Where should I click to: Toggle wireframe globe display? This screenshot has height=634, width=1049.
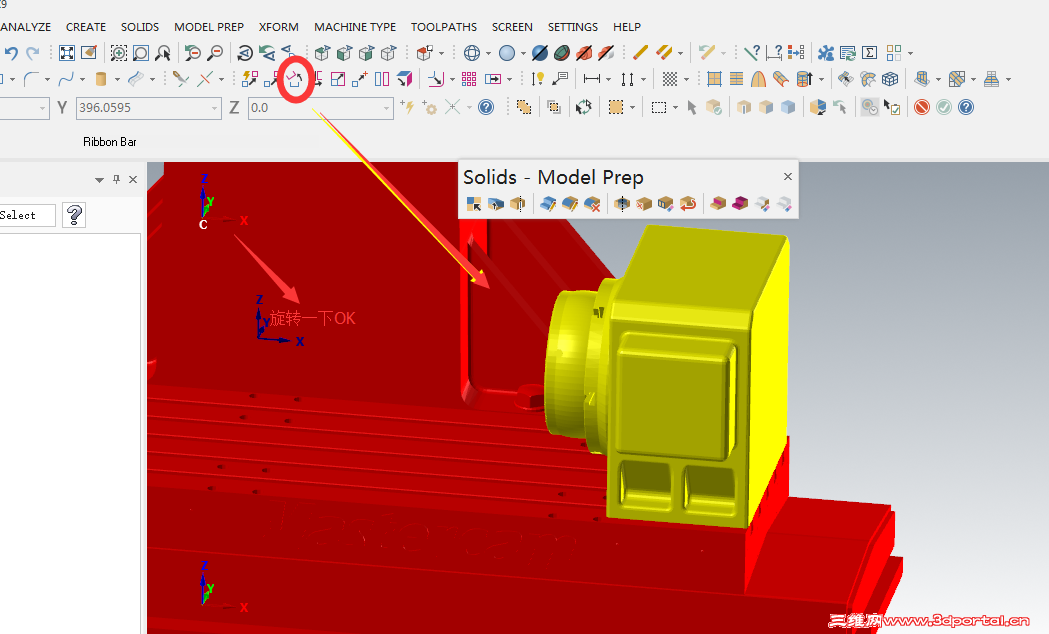(x=472, y=53)
